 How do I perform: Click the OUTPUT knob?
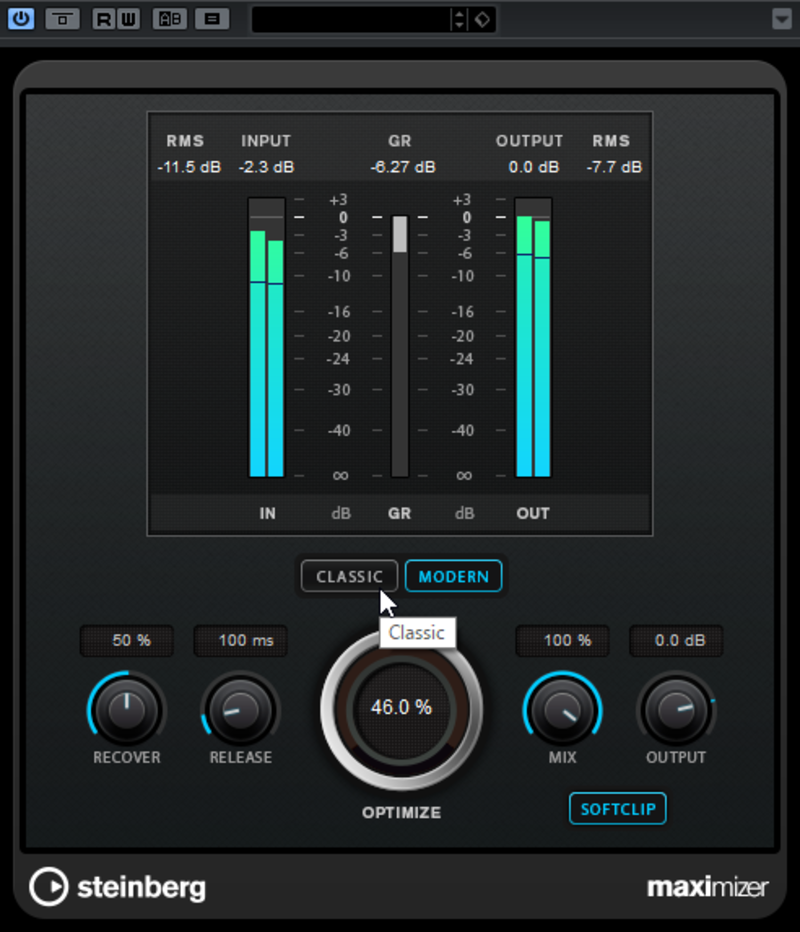[676, 709]
